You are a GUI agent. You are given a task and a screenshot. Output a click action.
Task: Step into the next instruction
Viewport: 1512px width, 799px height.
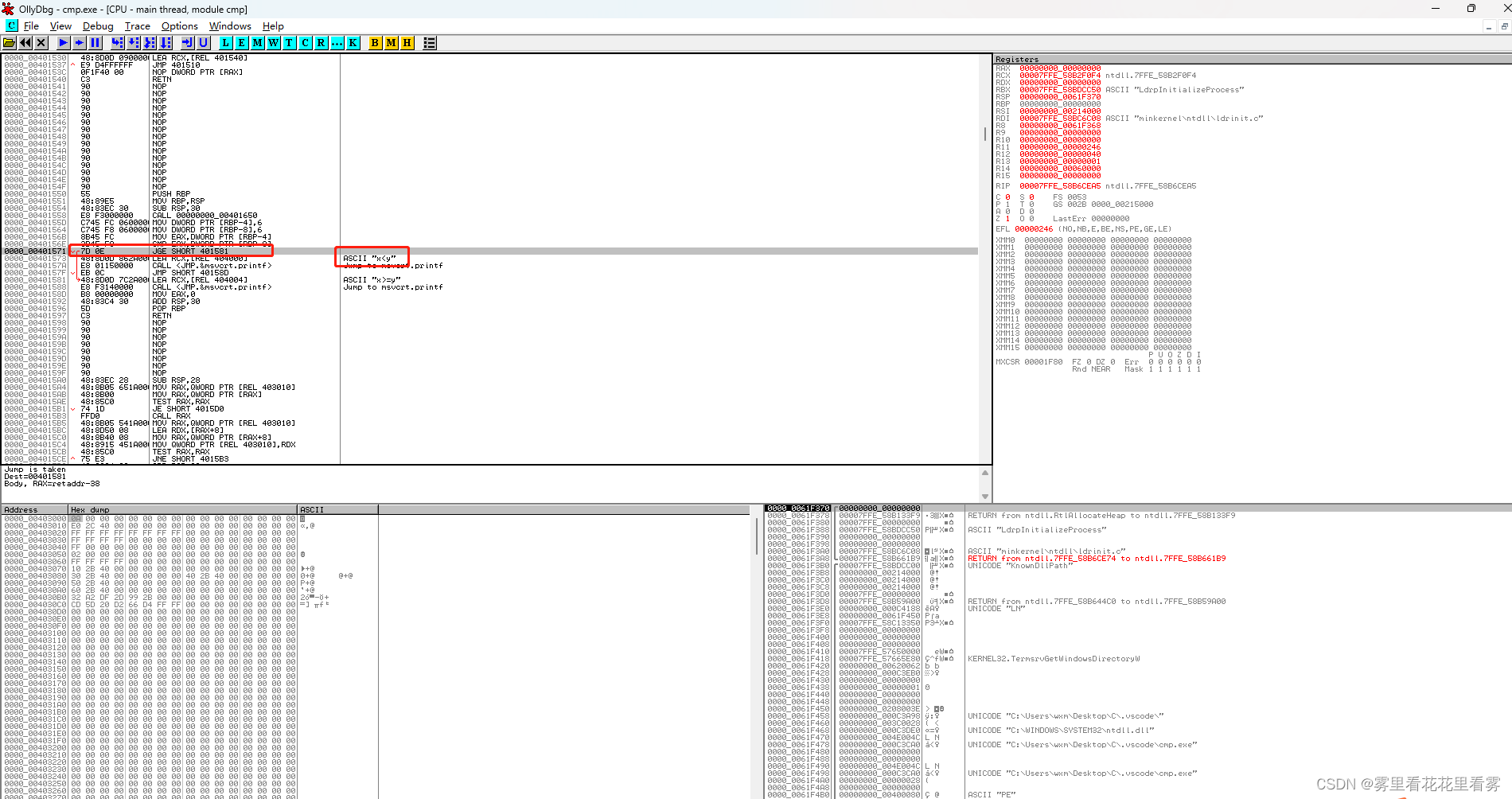click(x=118, y=43)
